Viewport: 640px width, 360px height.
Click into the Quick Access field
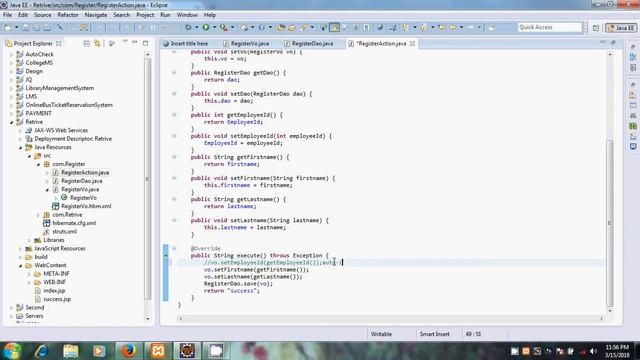[x=549, y=27]
